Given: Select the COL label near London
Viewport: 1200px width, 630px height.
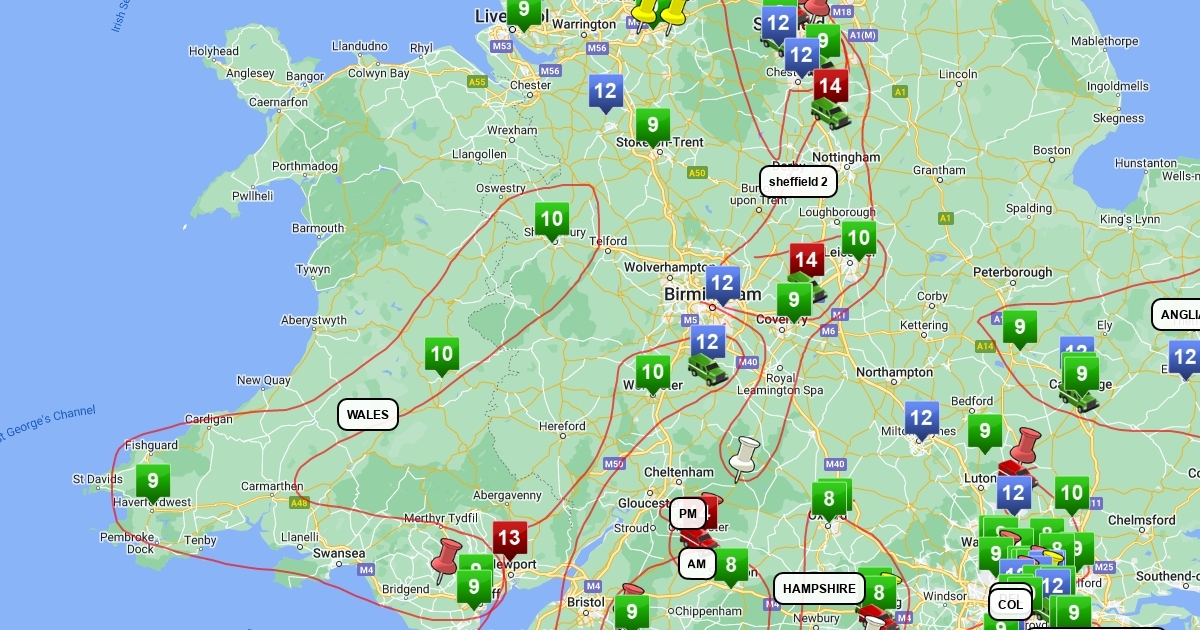Looking at the screenshot, I should point(1010,604).
